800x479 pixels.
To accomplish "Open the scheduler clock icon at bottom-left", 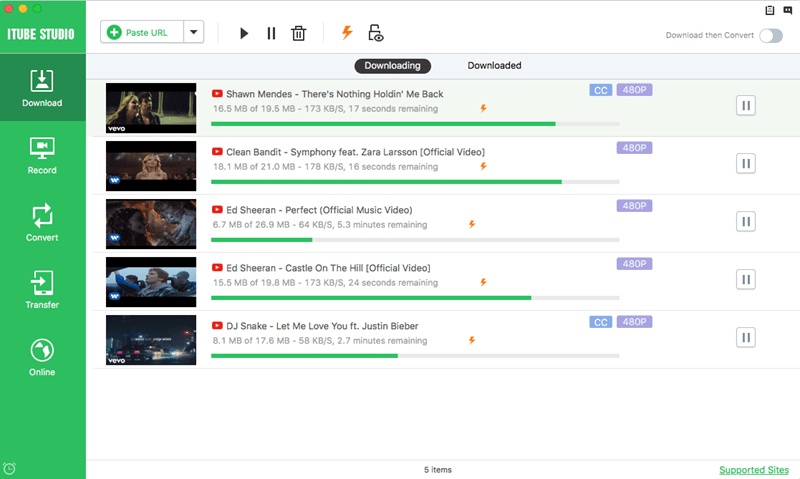I will pyautogui.click(x=9, y=468).
